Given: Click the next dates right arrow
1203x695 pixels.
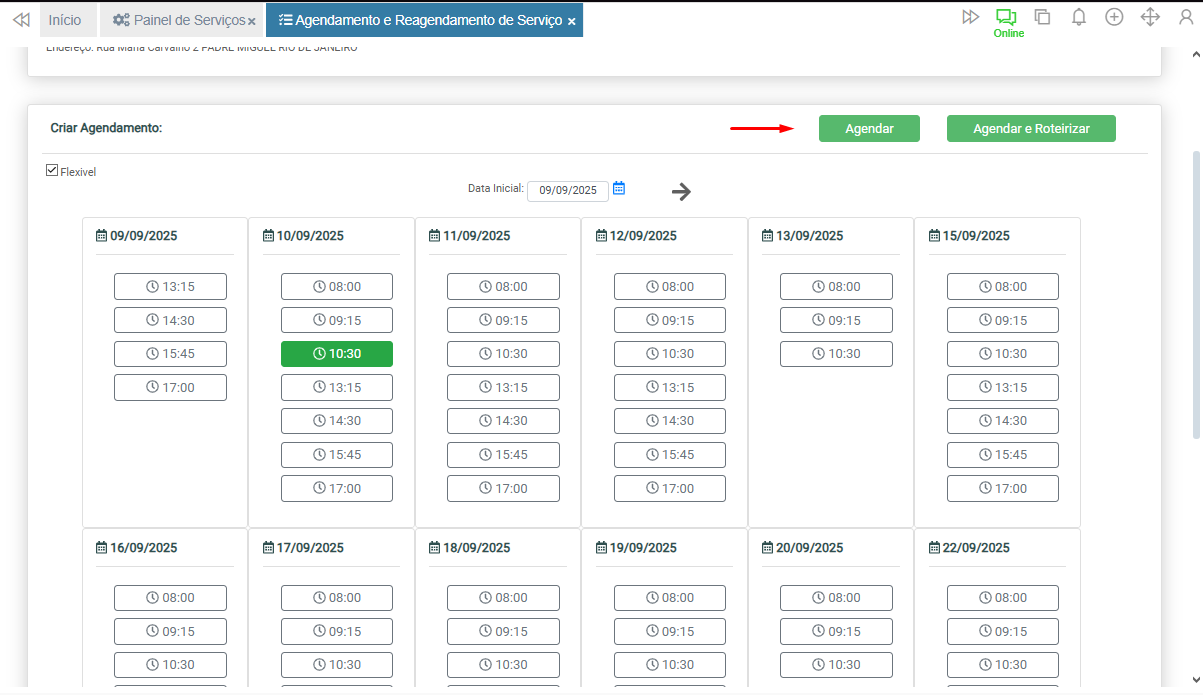Looking at the screenshot, I should pyautogui.click(x=681, y=192).
